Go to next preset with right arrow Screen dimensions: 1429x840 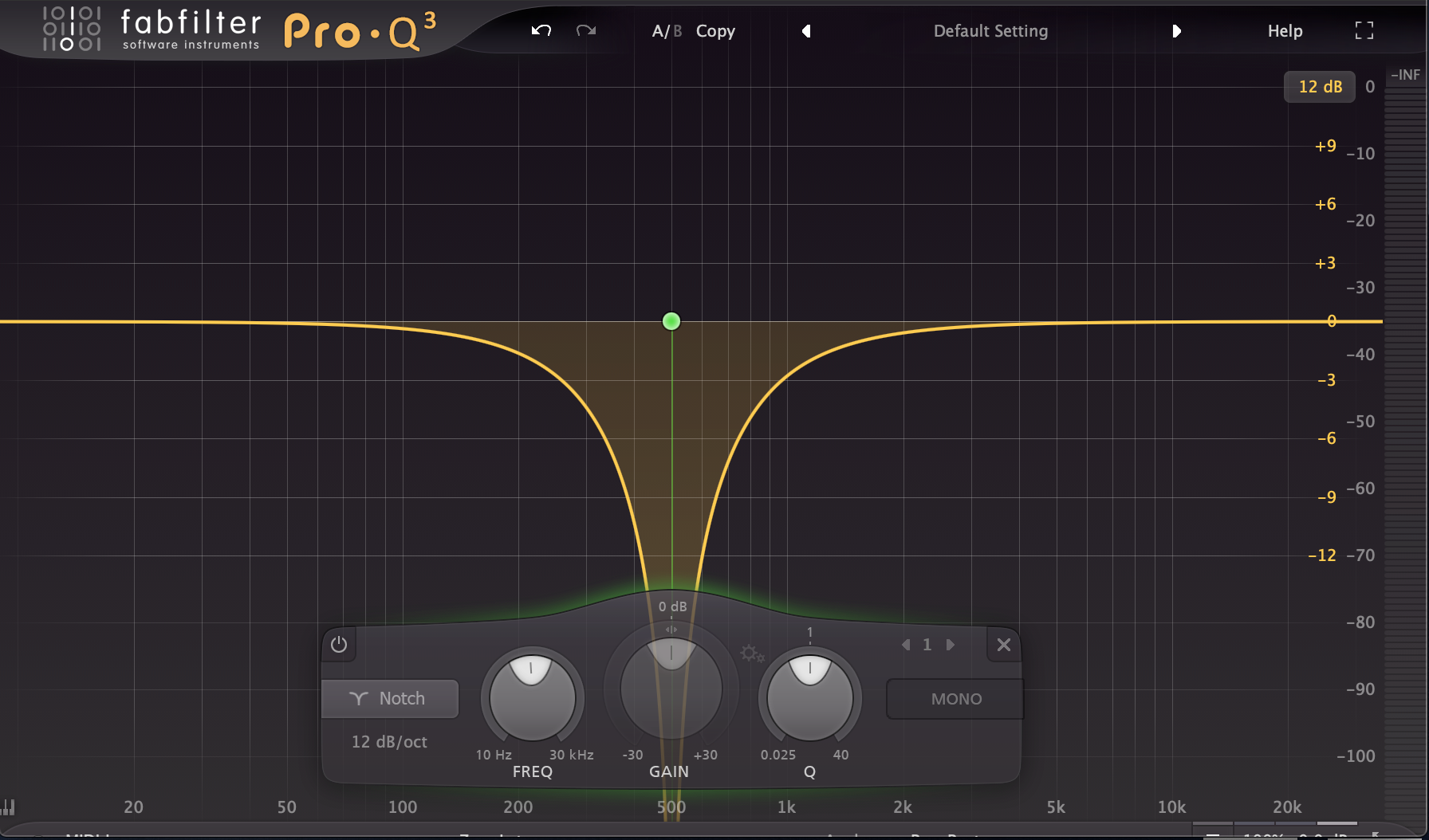pyautogui.click(x=1176, y=31)
